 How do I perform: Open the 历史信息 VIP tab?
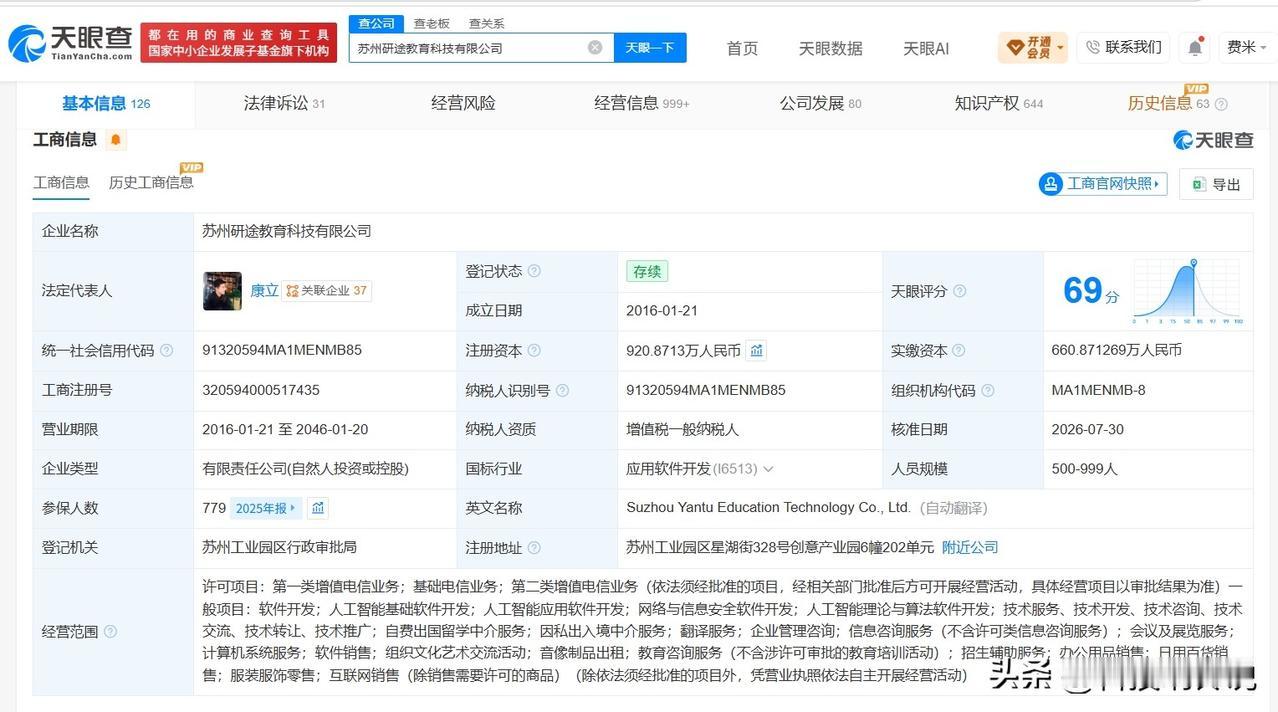pyautogui.click(x=1168, y=103)
